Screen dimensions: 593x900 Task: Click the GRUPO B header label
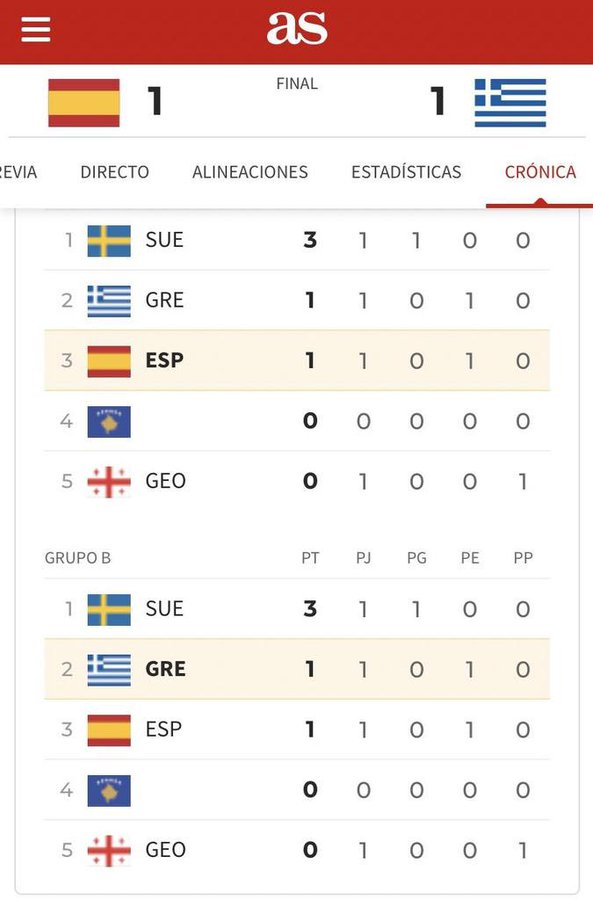tap(77, 558)
